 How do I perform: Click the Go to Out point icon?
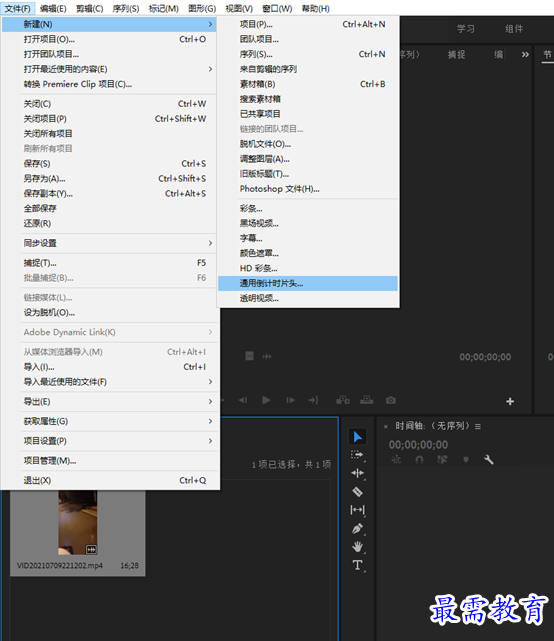coord(314,400)
